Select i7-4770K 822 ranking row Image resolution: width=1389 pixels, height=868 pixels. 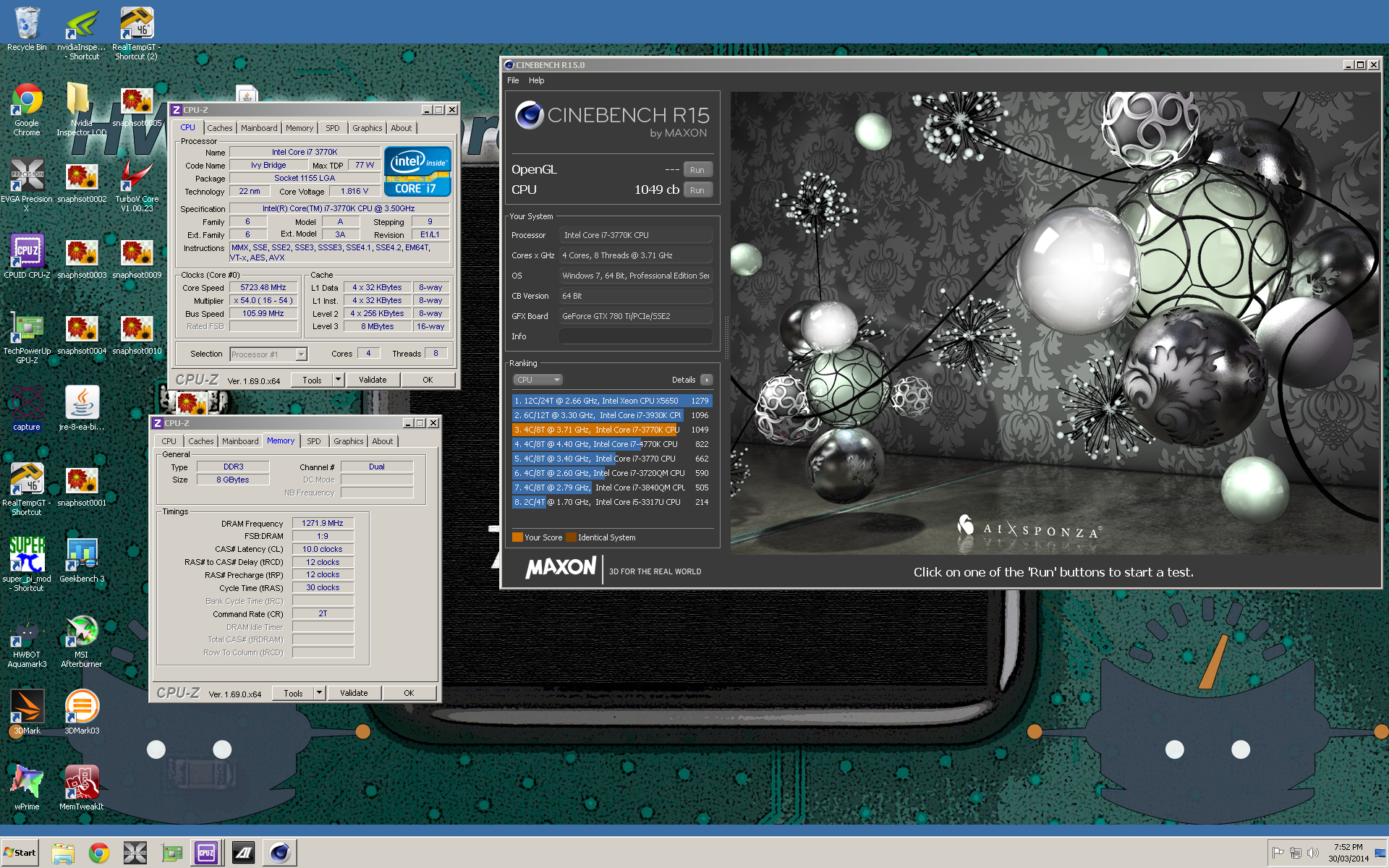[x=612, y=444]
